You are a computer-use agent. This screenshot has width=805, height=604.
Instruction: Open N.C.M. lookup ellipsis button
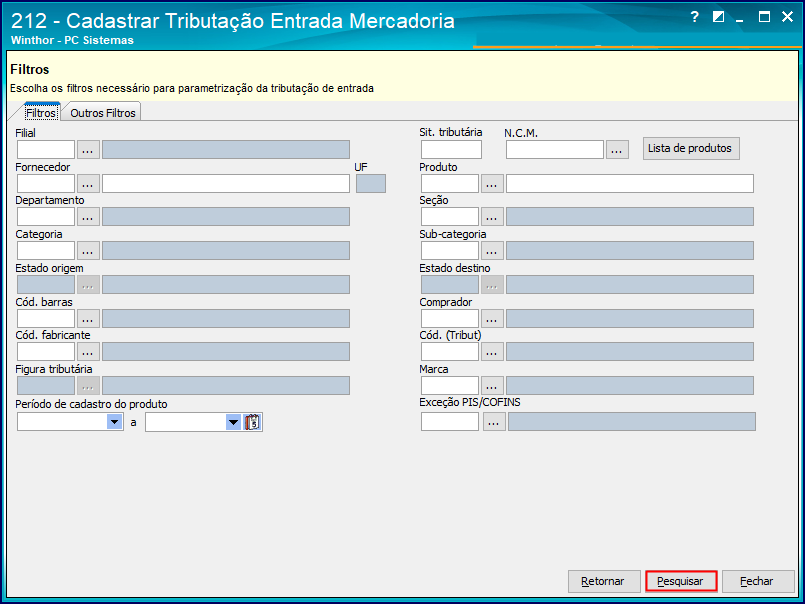[x=617, y=150]
